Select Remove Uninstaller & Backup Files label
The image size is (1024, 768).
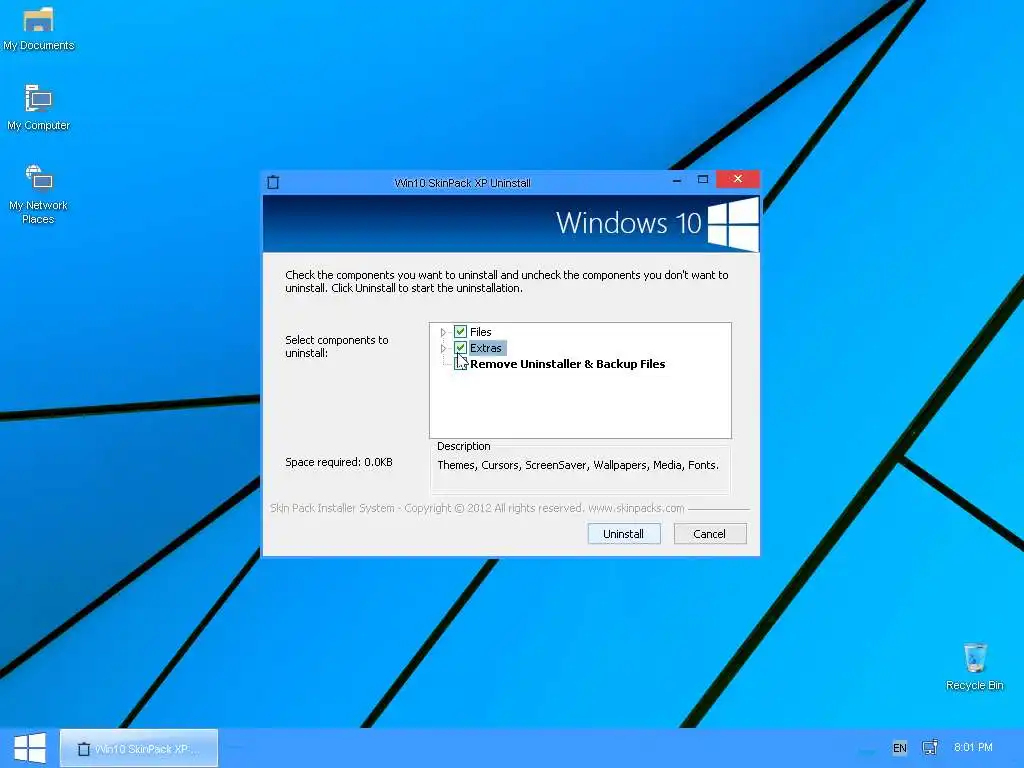click(568, 364)
